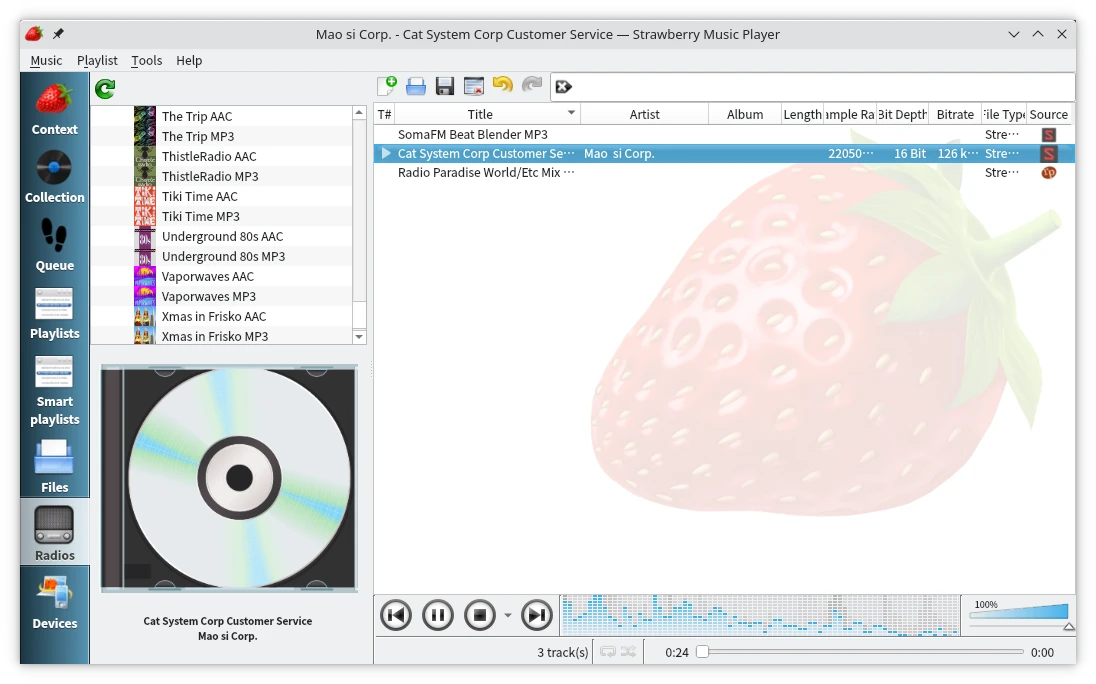The image size is (1096, 684).
Task: Click the Title column header sort arrow
Action: (x=571, y=114)
